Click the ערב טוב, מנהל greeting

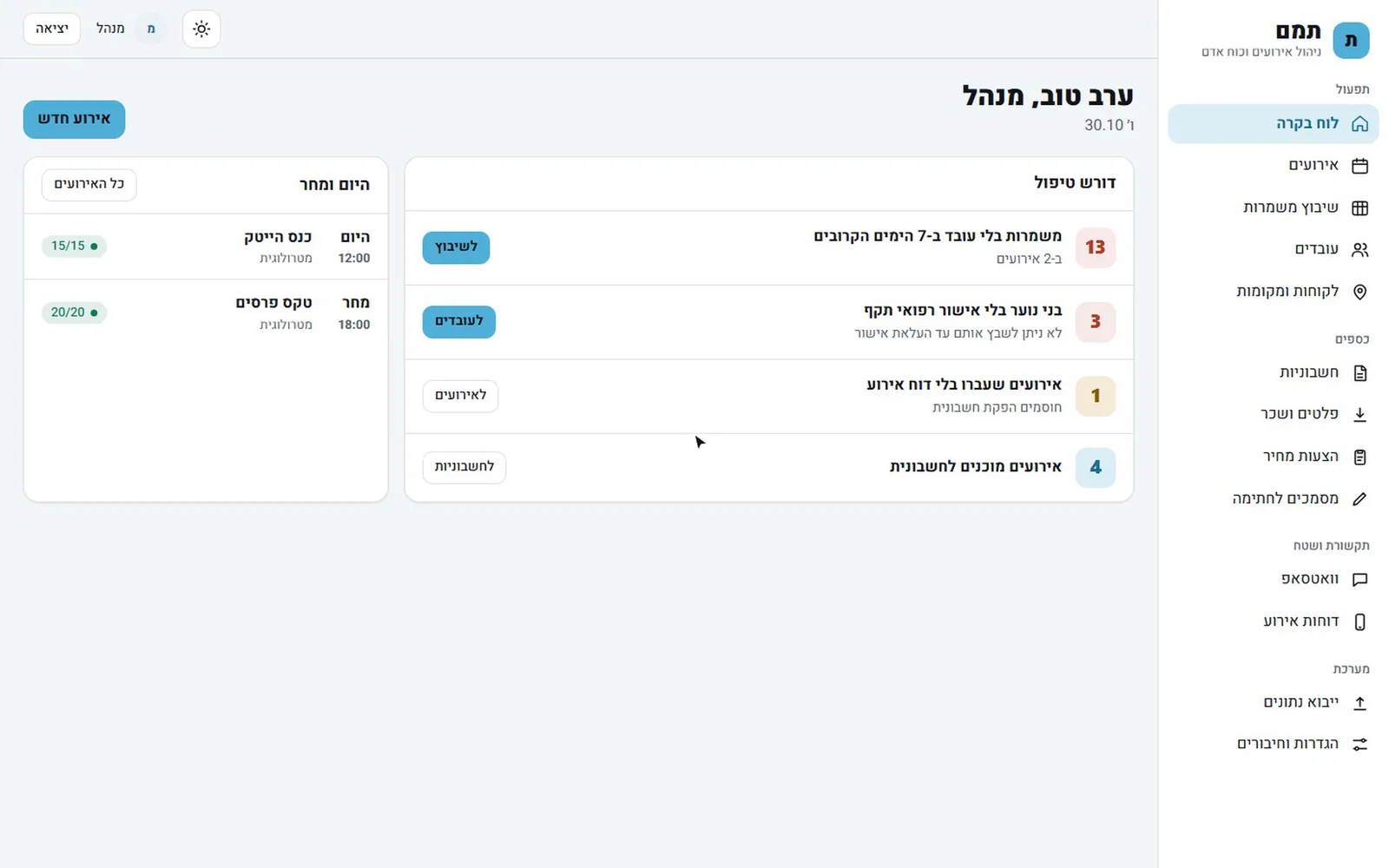[x=1048, y=95]
